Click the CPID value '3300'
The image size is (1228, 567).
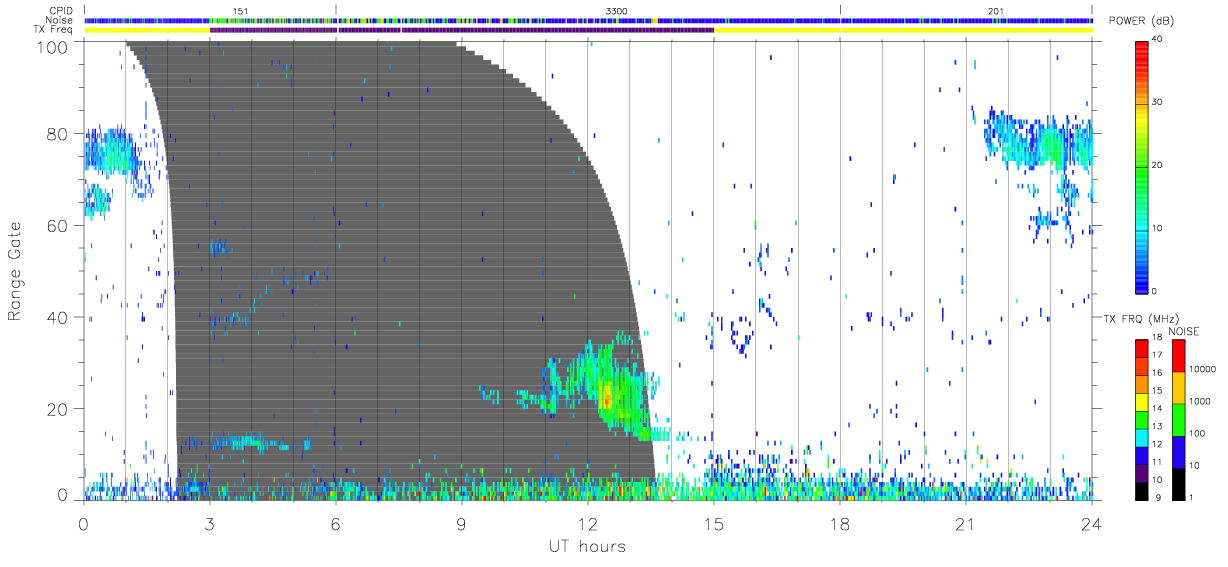[617, 10]
